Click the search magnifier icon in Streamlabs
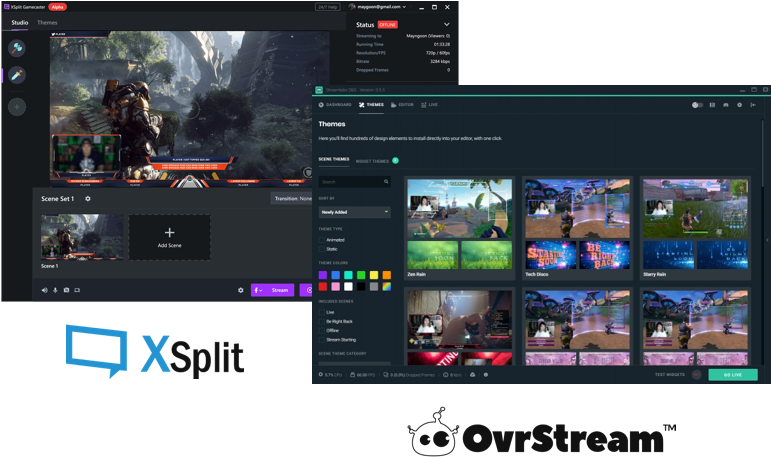The width and height of the screenshot is (771, 457). pyautogui.click(x=386, y=182)
